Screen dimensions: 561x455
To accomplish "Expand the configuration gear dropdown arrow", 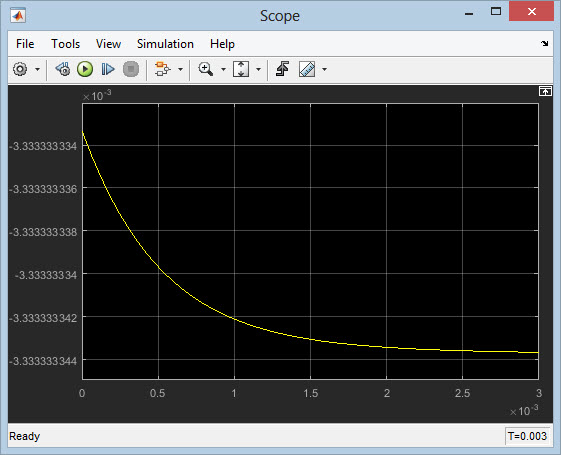I will click(x=37, y=69).
